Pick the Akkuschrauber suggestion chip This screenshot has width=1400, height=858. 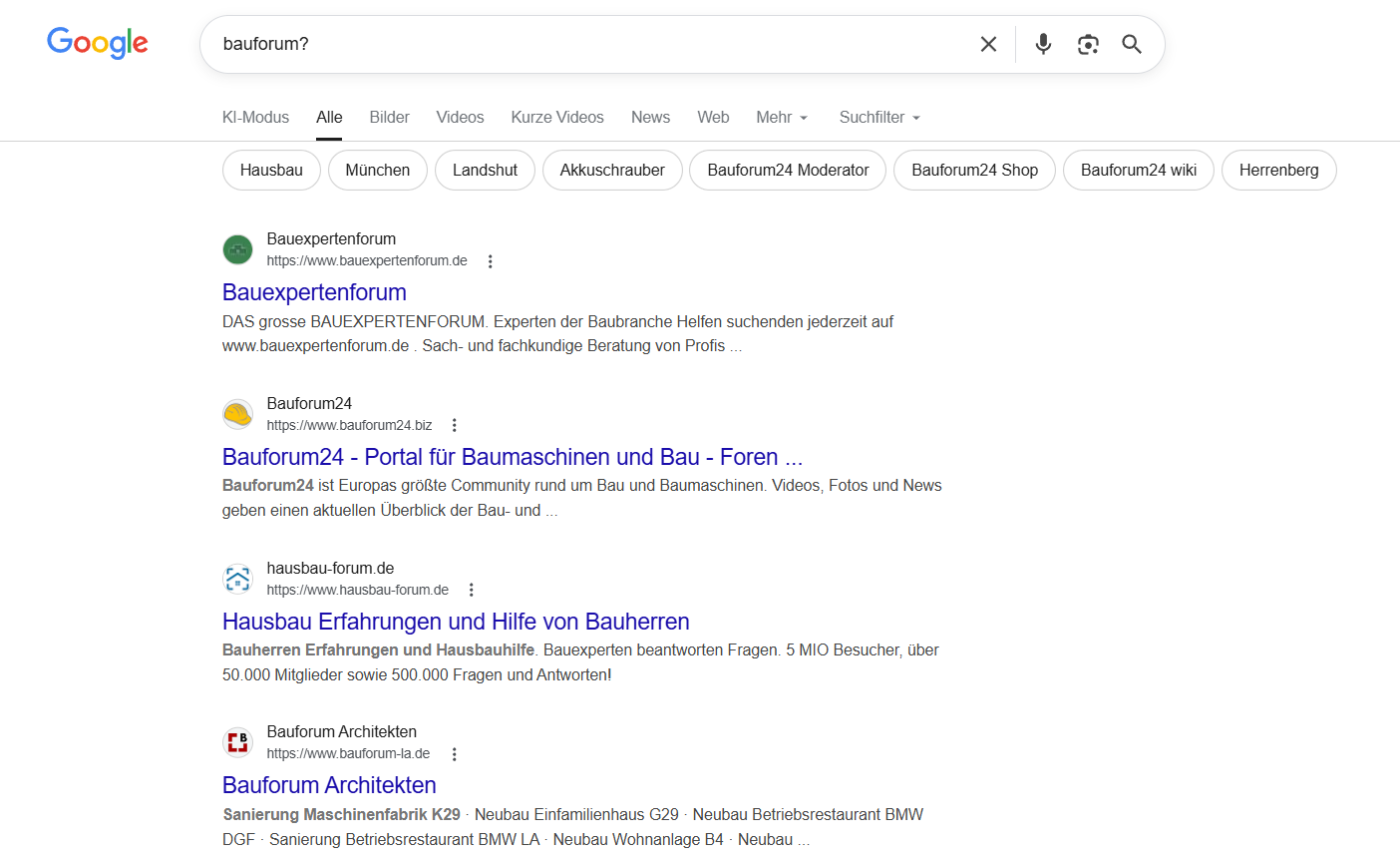612,170
